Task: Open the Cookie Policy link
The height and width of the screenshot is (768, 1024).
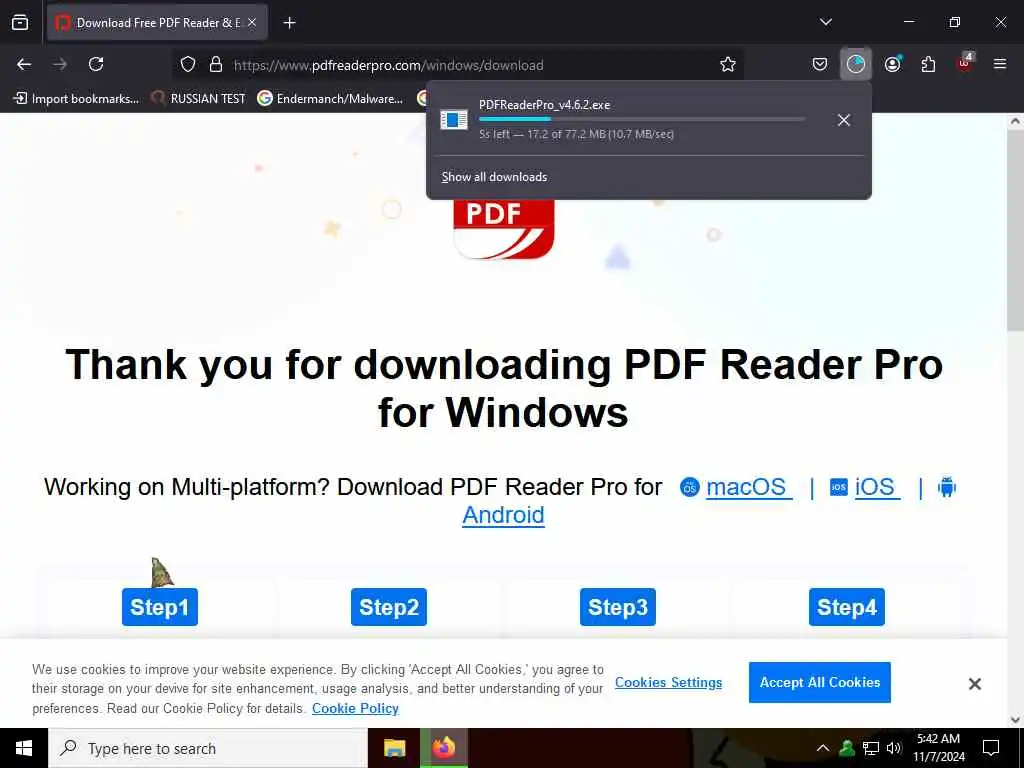Action: coord(355,709)
